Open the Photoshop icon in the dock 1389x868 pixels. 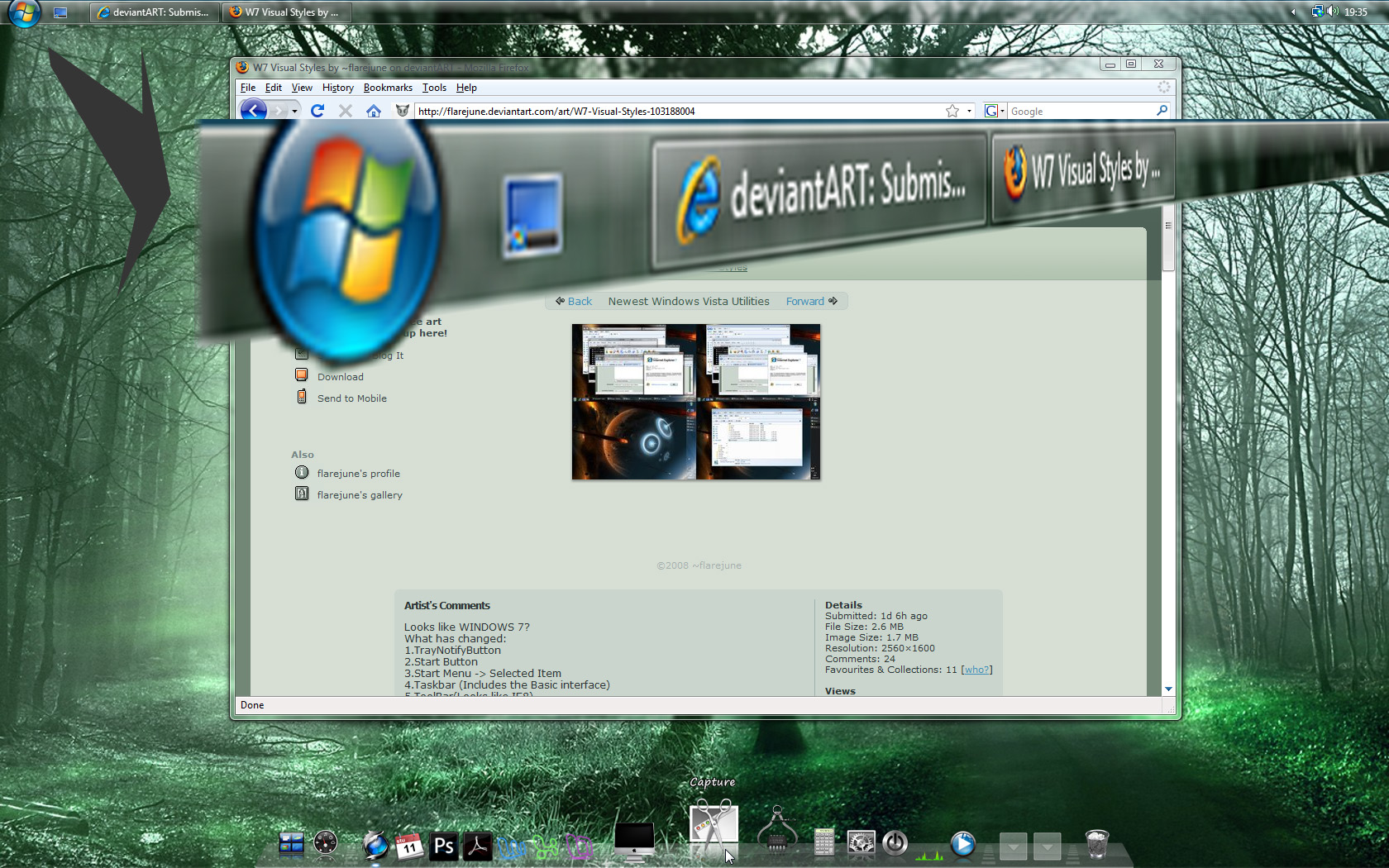click(x=444, y=846)
